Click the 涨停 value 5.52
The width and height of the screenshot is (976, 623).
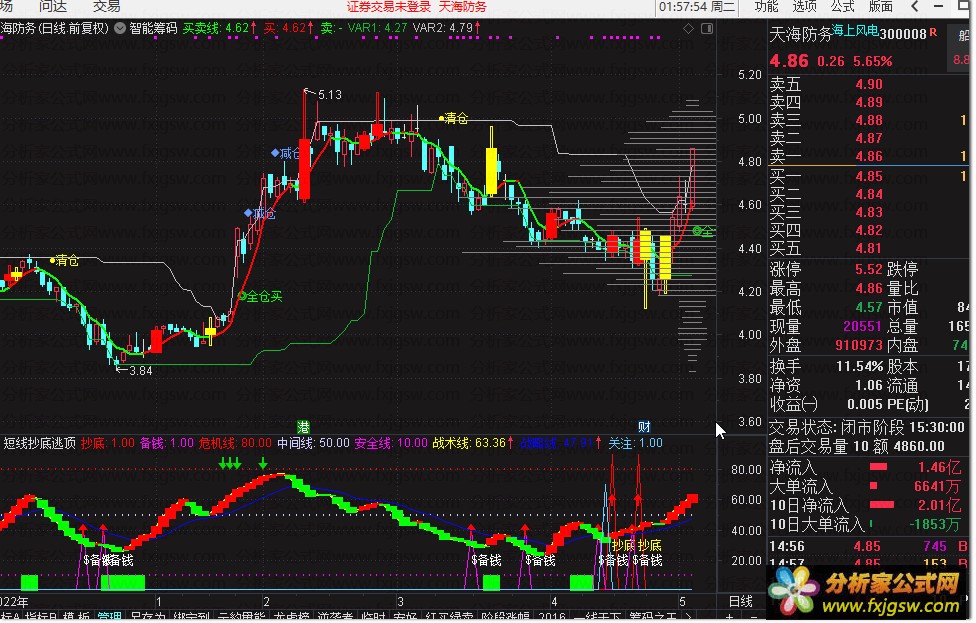pyautogui.click(x=869, y=269)
